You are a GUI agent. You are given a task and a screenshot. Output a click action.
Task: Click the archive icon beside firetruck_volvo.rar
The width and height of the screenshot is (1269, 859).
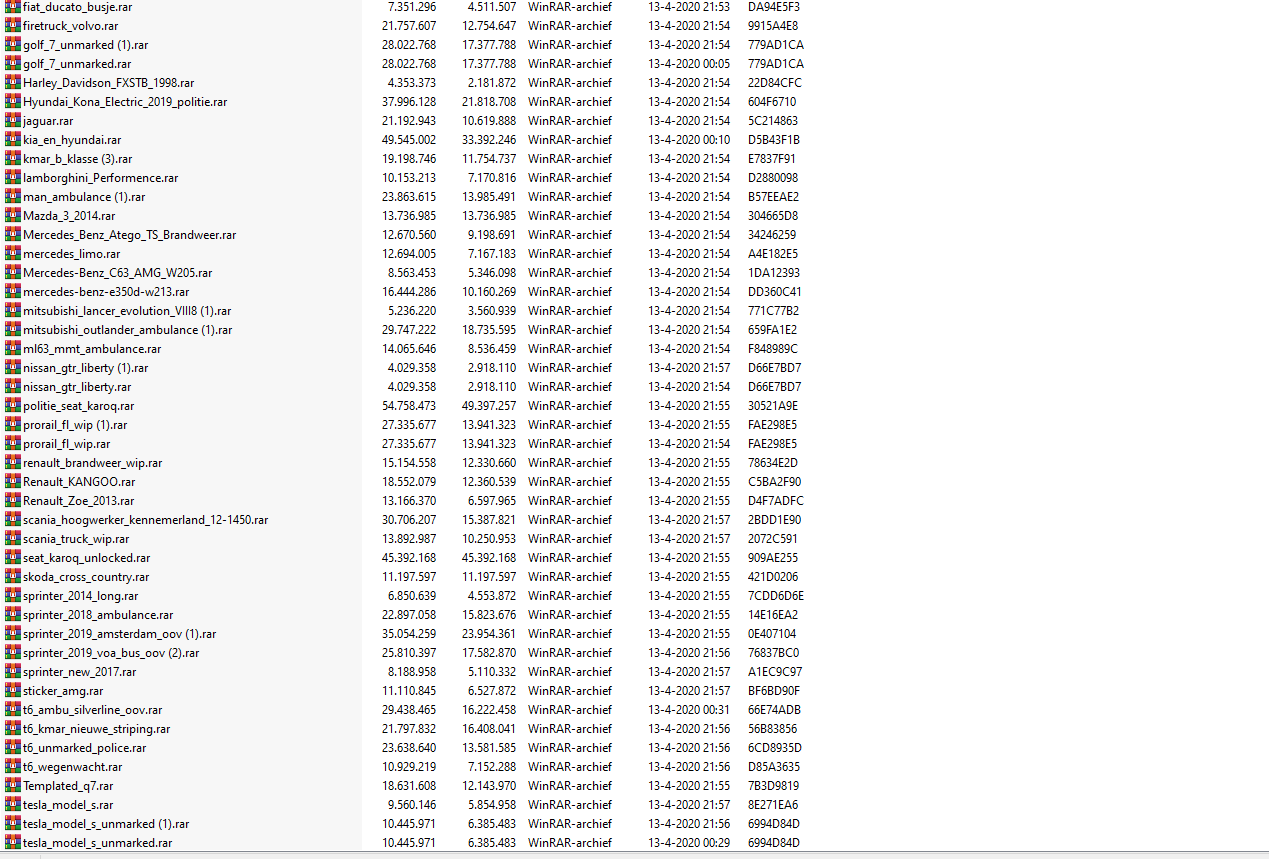point(12,25)
